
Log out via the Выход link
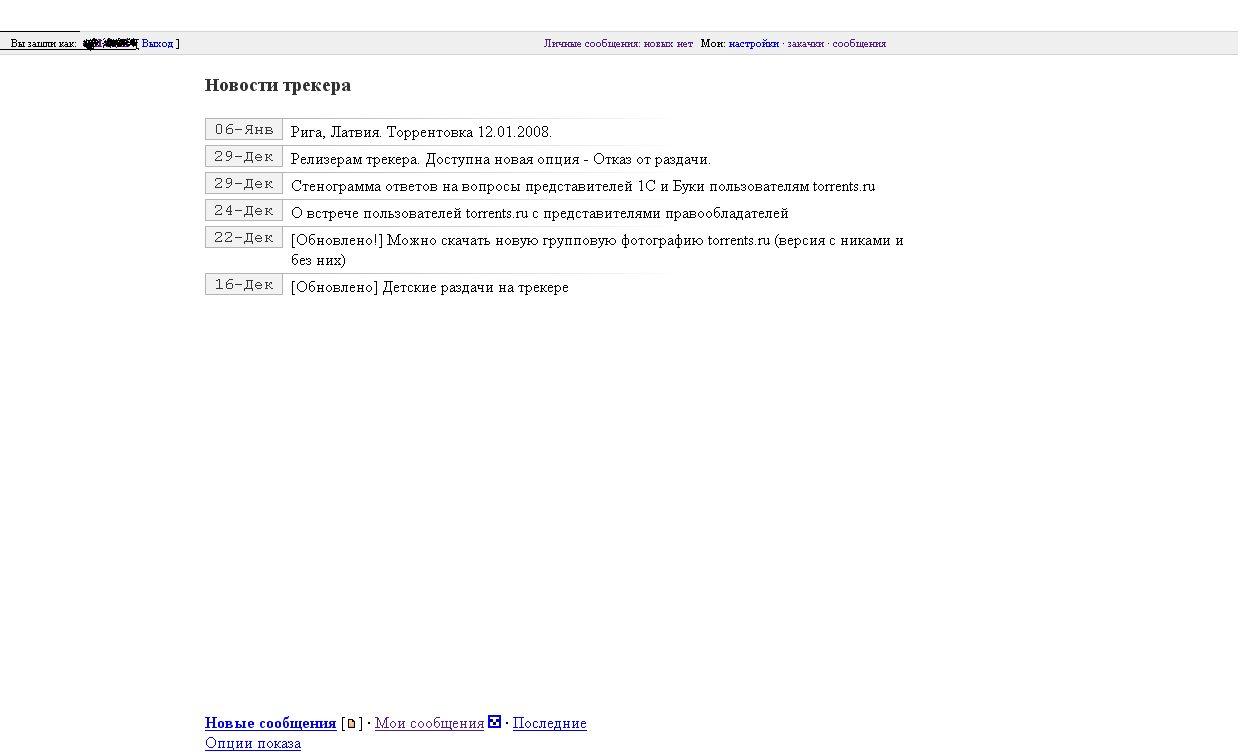click(157, 44)
